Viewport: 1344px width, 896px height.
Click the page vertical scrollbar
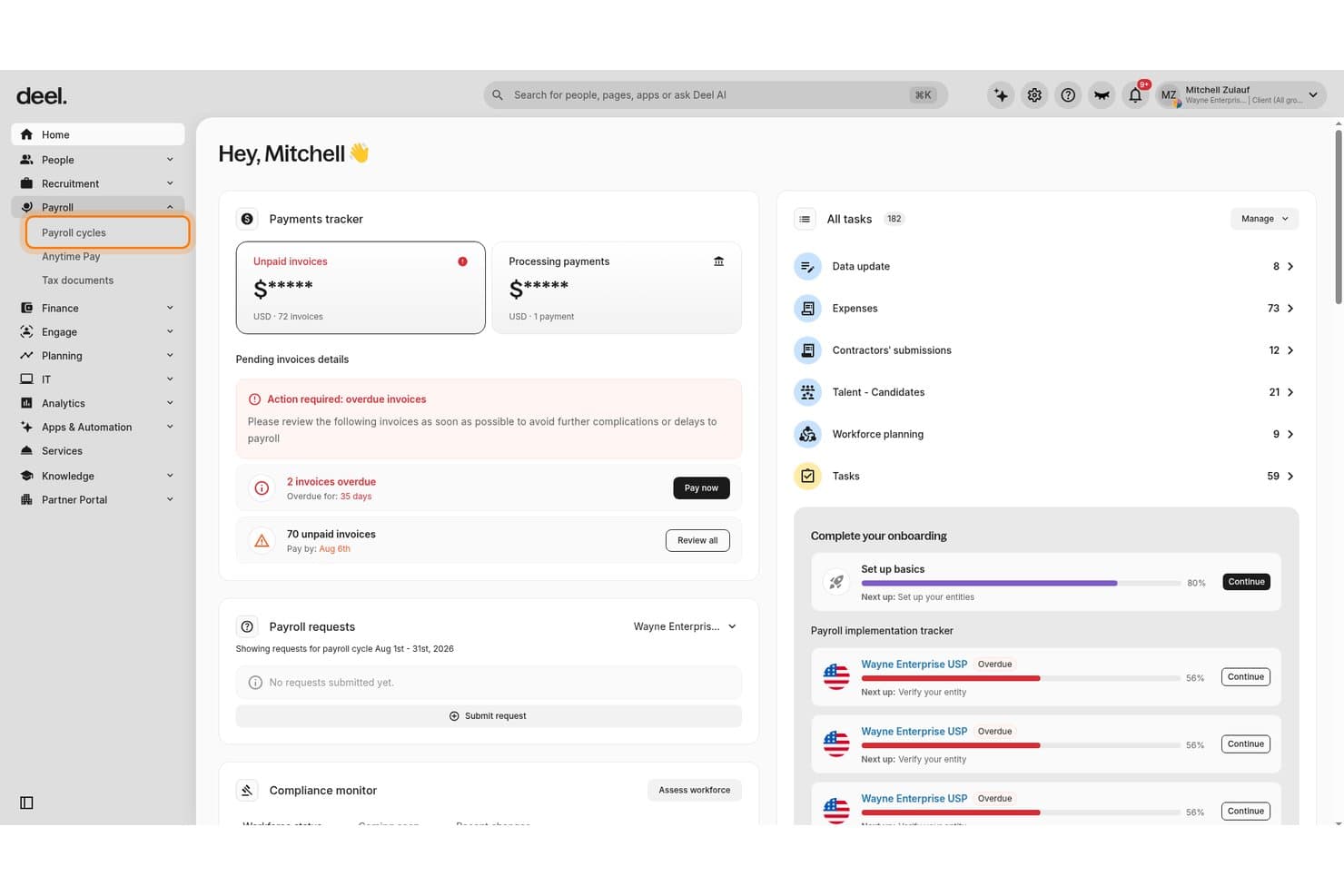1338,218
